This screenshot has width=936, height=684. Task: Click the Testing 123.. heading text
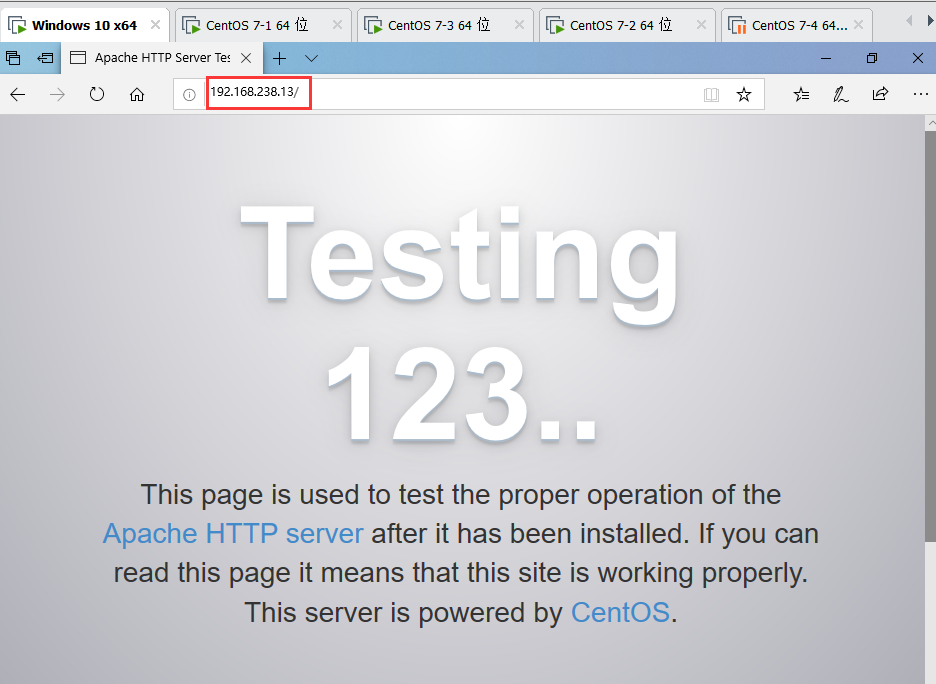coord(460,325)
